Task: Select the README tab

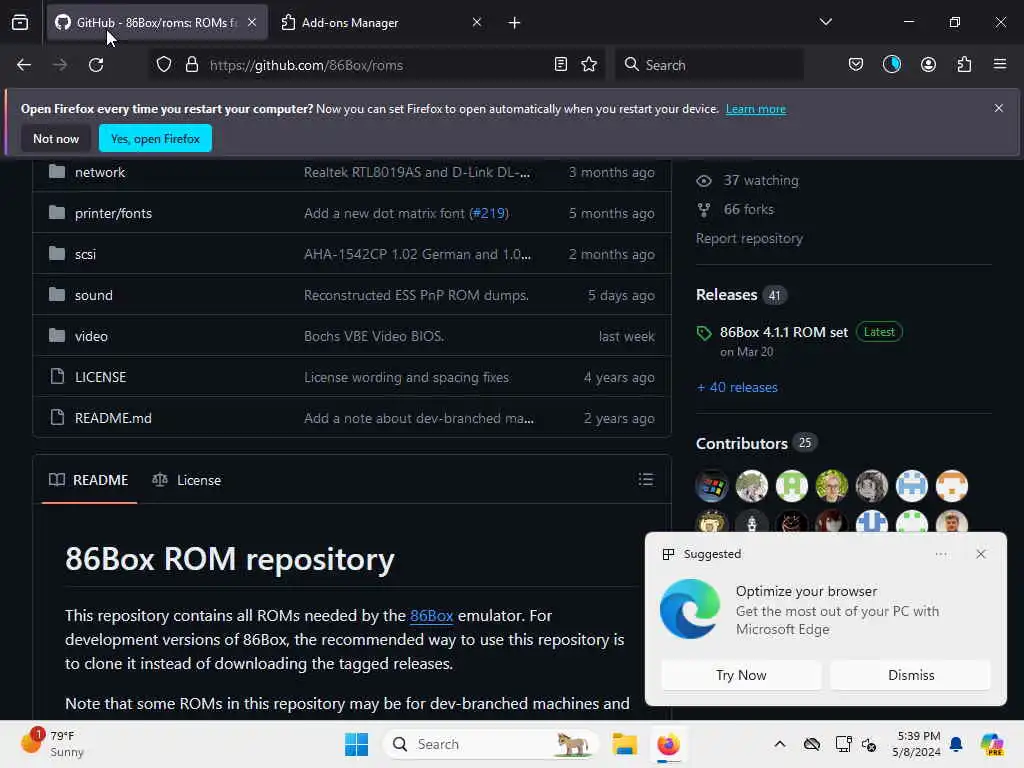Action: 89,480
